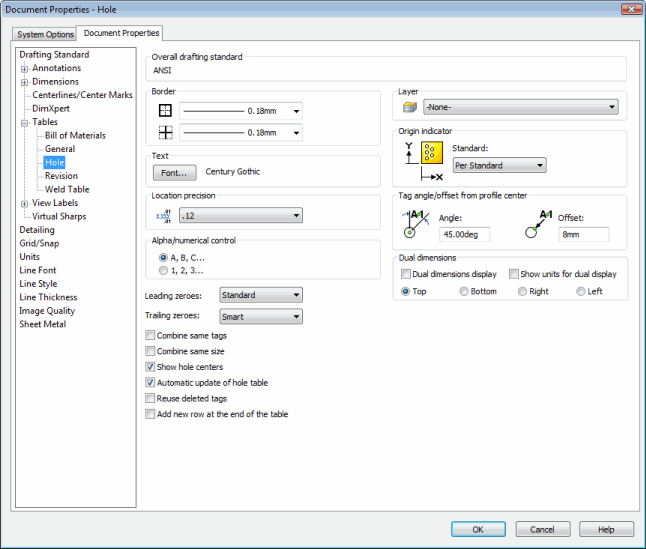
Task: Collapse the Tables tree node
Action: click(x=24, y=123)
